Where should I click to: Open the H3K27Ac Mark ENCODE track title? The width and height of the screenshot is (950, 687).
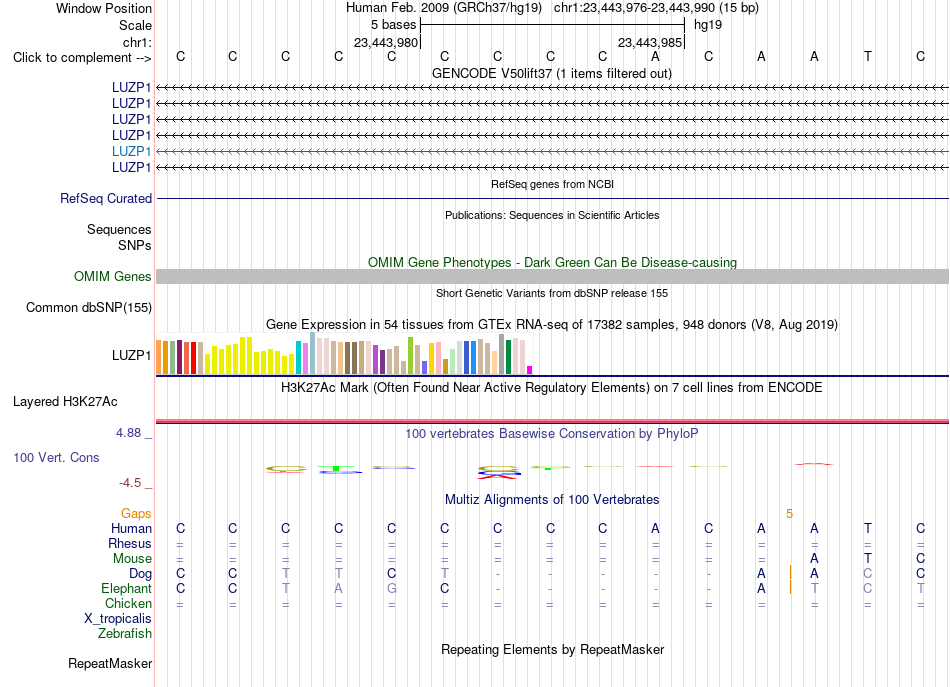(x=552, y=388)
